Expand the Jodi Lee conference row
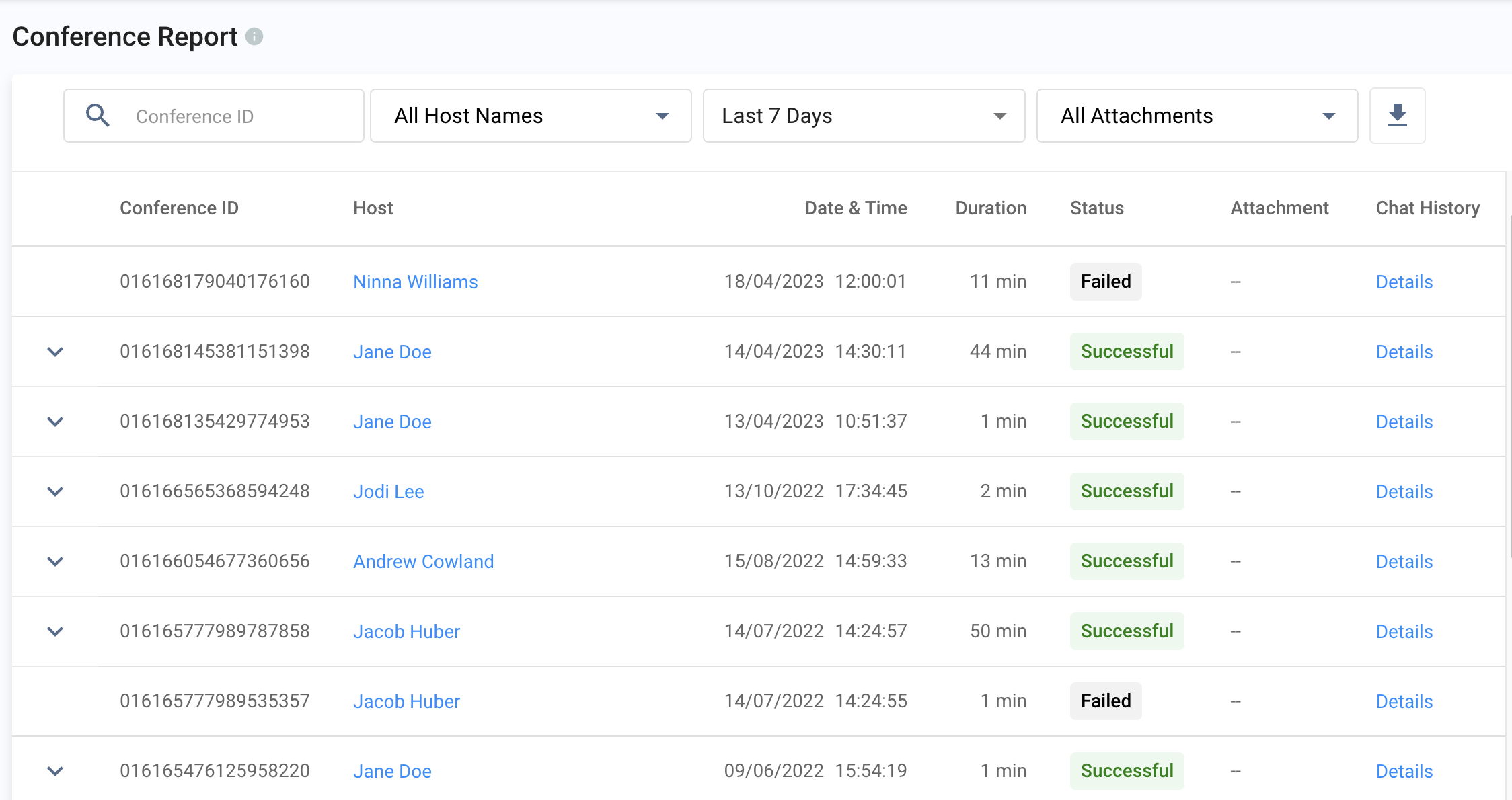 click(x=55, y=491)
